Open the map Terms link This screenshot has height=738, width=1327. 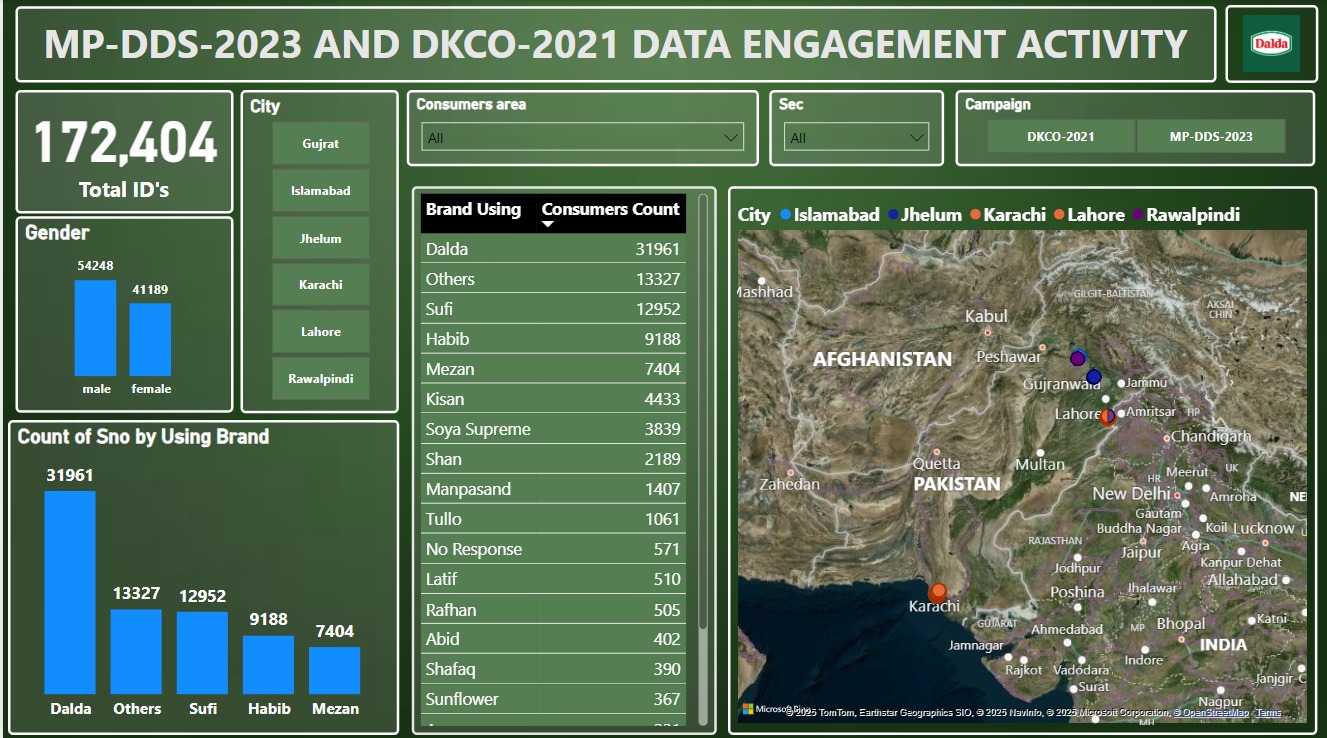tap(1268, 713)
